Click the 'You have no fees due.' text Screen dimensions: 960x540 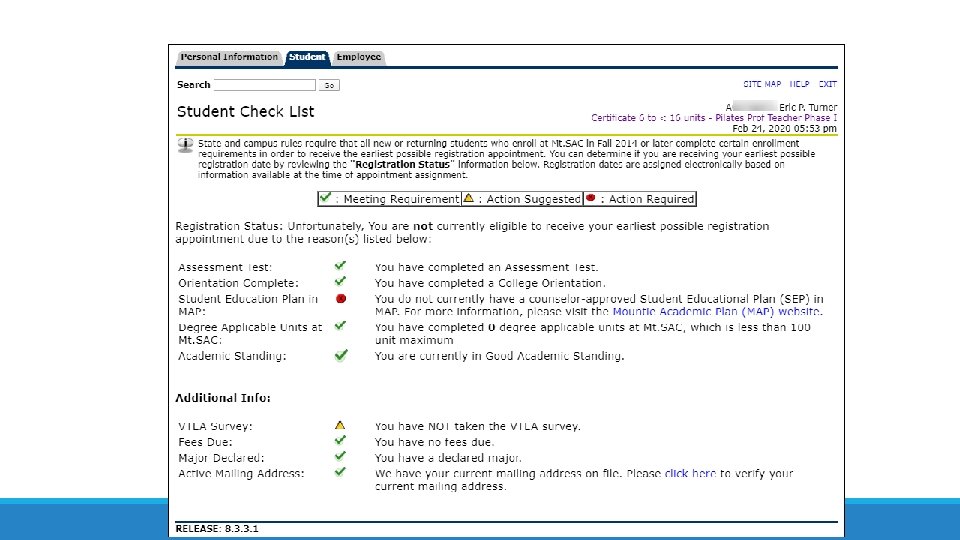(434, 442)
